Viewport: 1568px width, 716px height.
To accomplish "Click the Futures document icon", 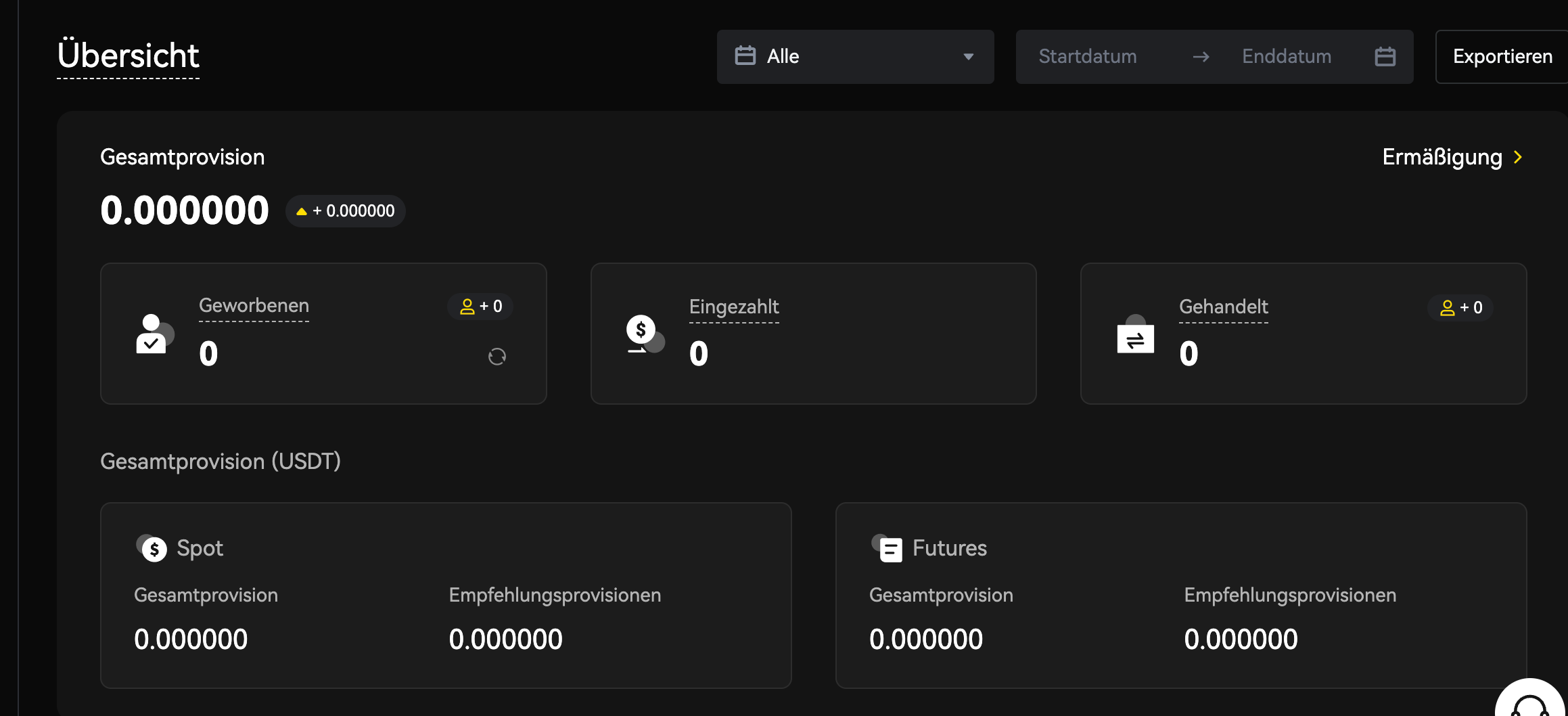I will (x=887, y=548).
